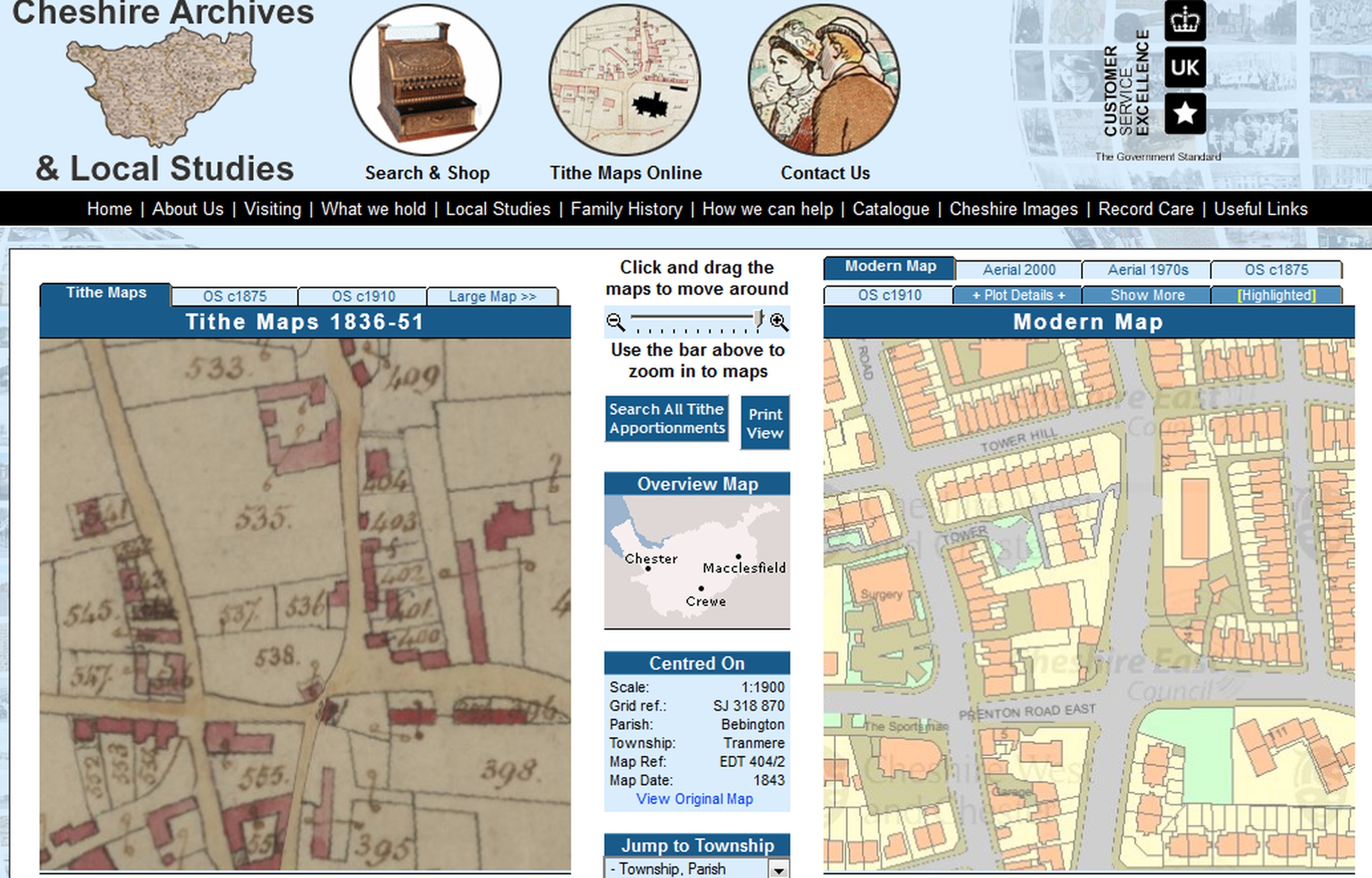
Task: Open About Us menu item
Action: click(x=188, y=209)
